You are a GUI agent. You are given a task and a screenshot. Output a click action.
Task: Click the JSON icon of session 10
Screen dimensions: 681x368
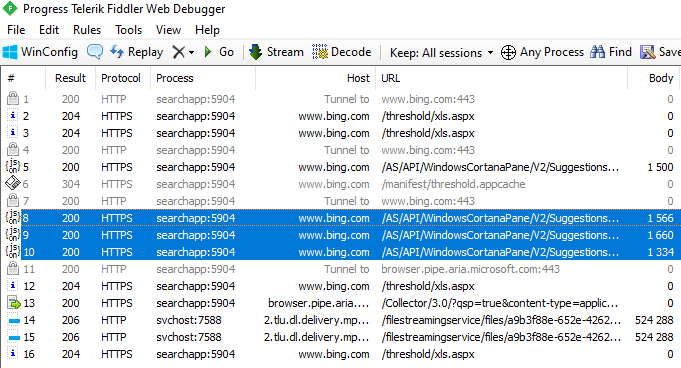(13, 251)
